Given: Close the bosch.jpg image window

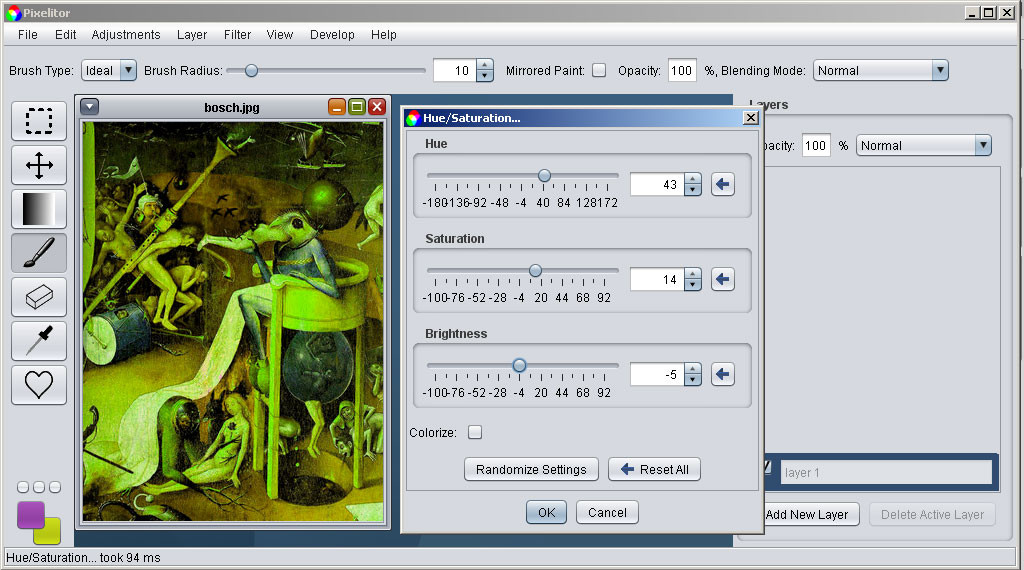Looking at the screenshot, I should click(377, 107).
